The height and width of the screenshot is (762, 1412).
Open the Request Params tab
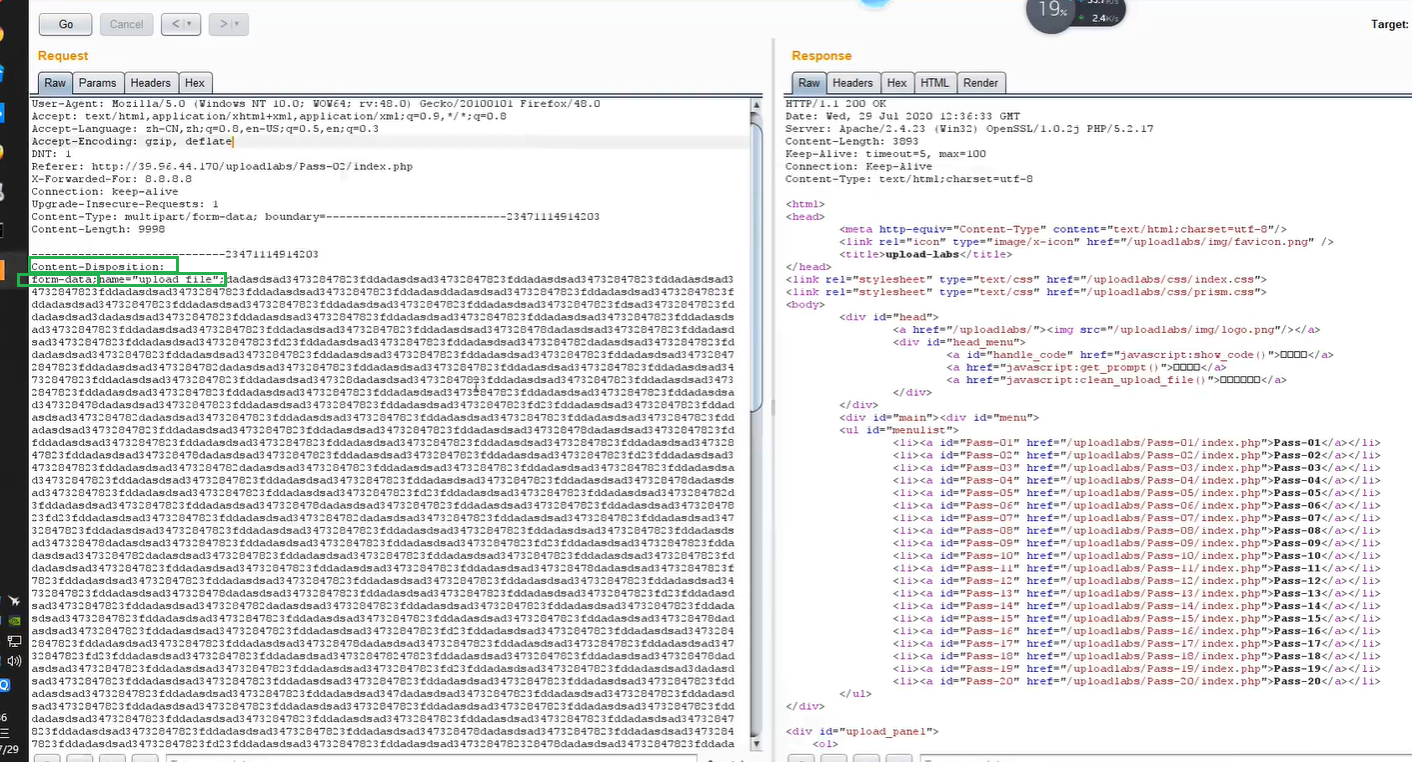tap(98, 83)
